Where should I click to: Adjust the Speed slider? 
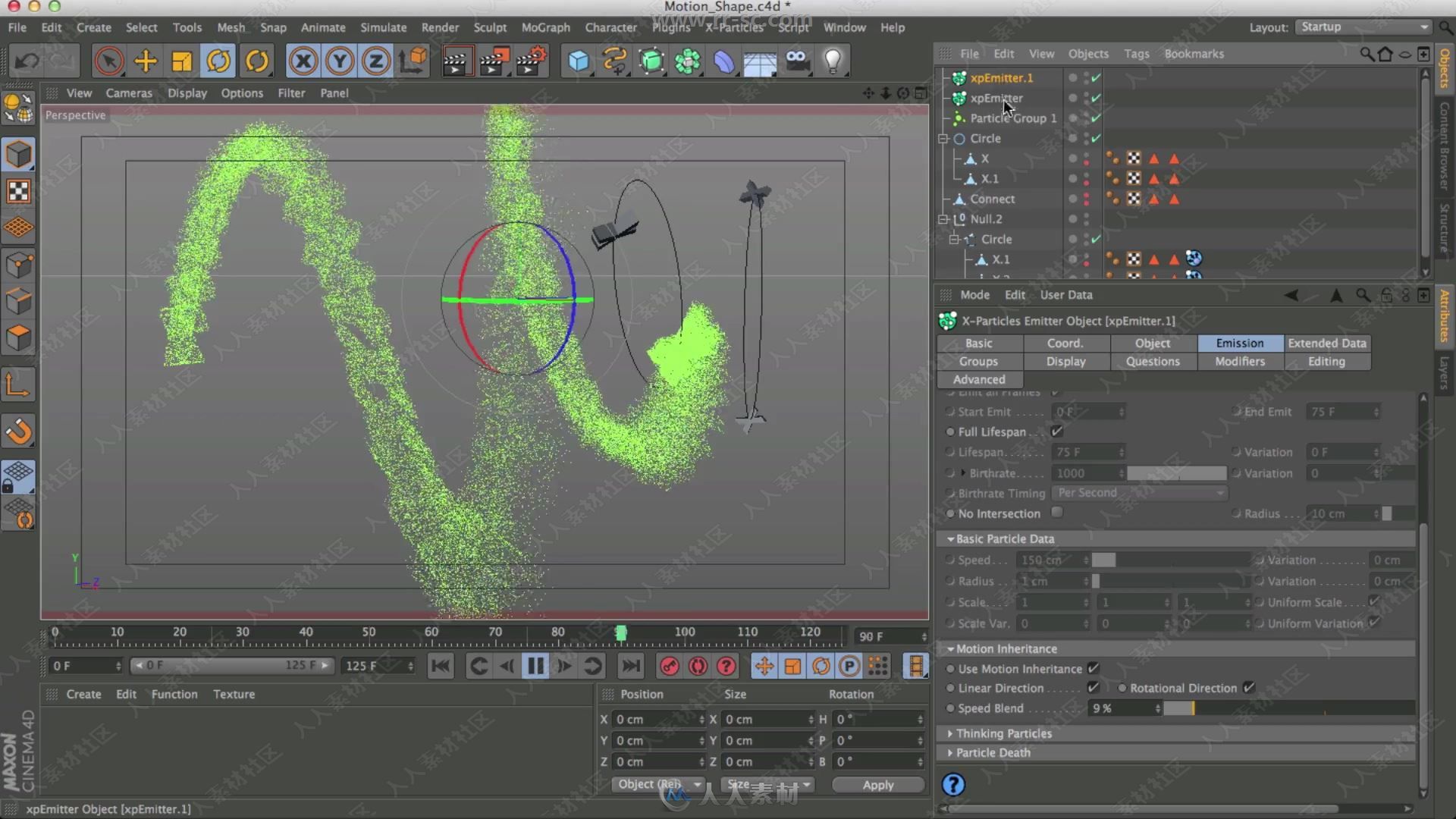[x=1171, y=560]
